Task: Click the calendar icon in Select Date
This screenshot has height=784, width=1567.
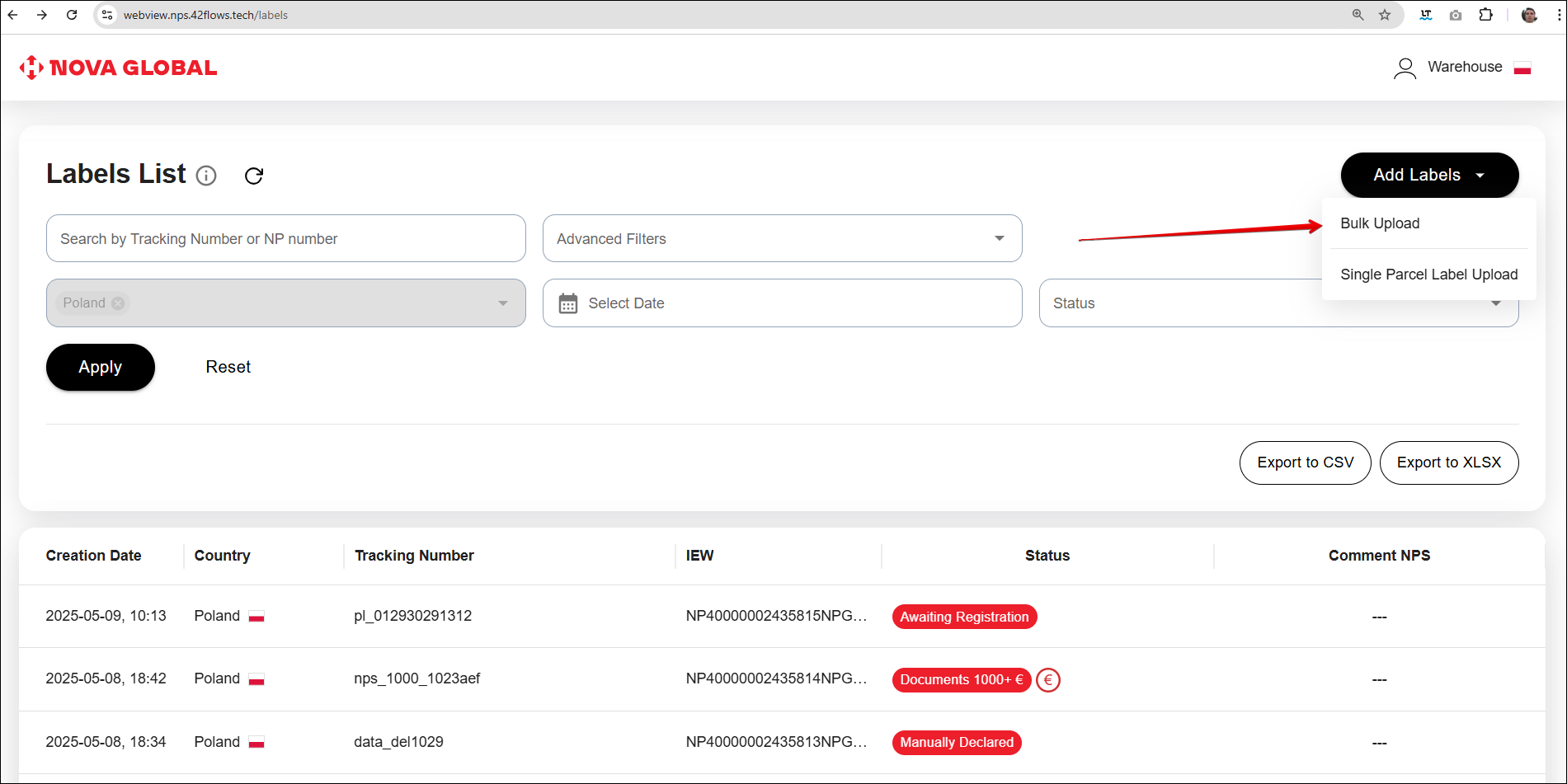Action: (x=568, y=303)
